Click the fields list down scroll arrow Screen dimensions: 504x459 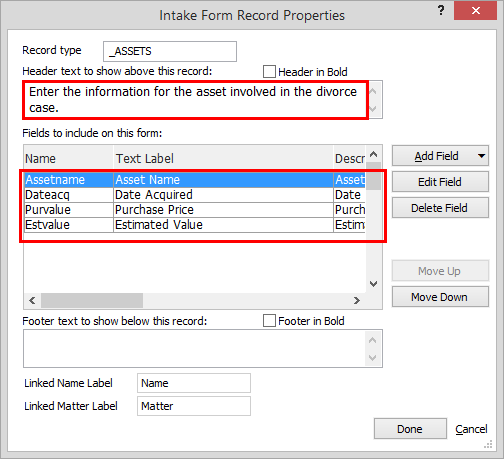pyautogui.click(x=373, y=284)
